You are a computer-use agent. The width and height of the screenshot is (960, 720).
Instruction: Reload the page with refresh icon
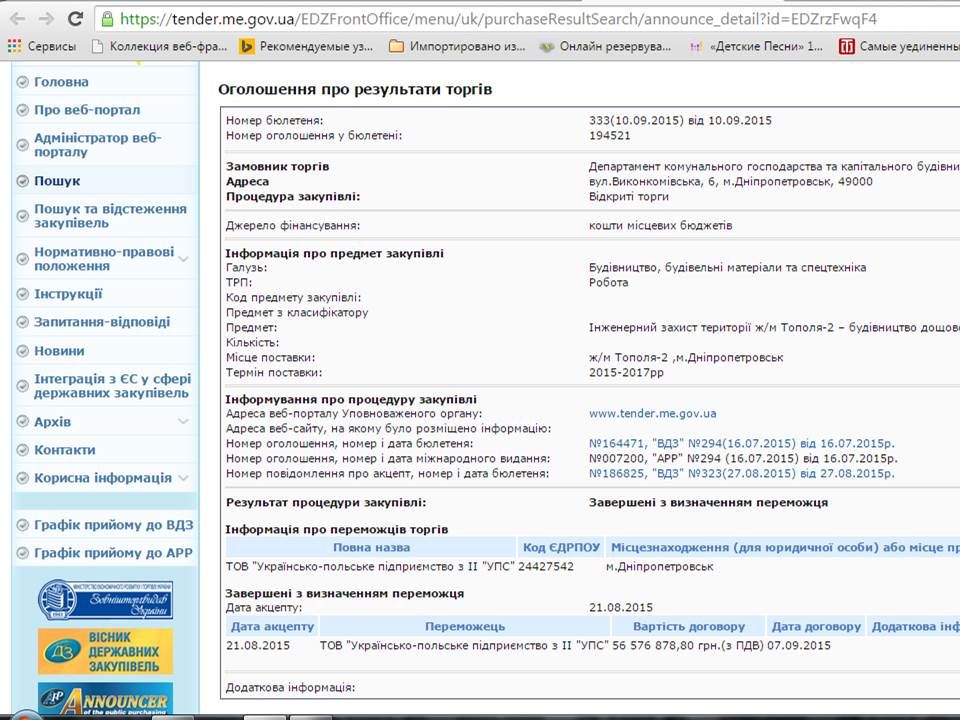coord(75,19)
